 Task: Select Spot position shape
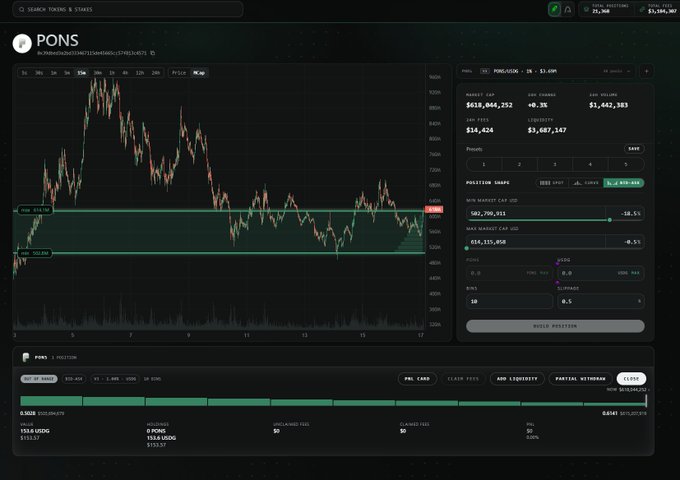552,183
